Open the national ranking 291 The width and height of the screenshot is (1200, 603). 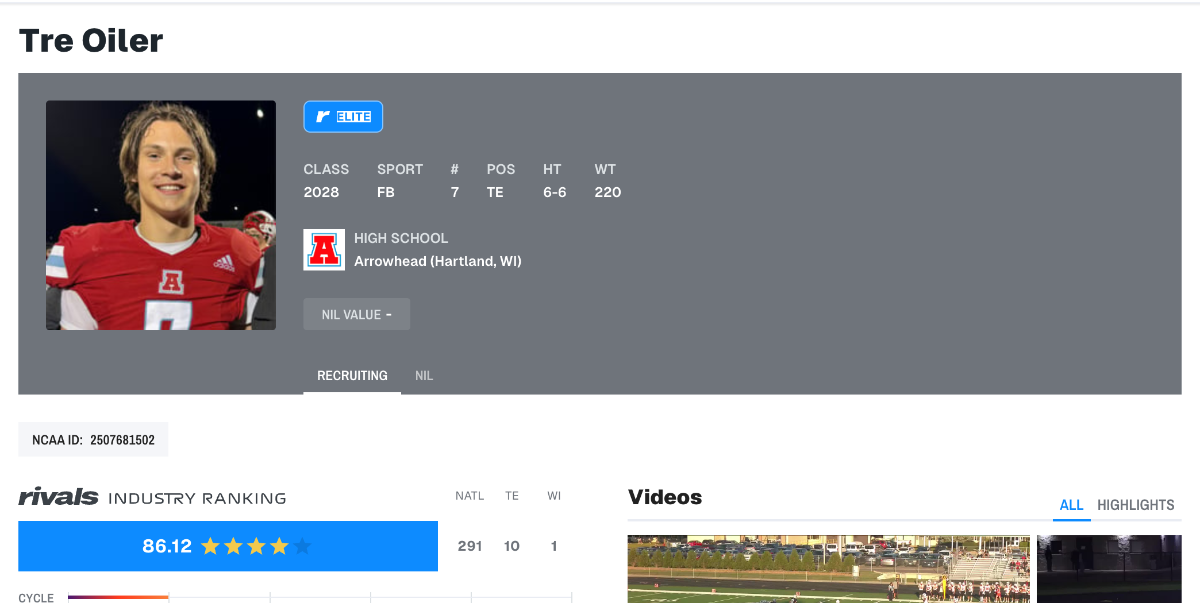(470, 546)
